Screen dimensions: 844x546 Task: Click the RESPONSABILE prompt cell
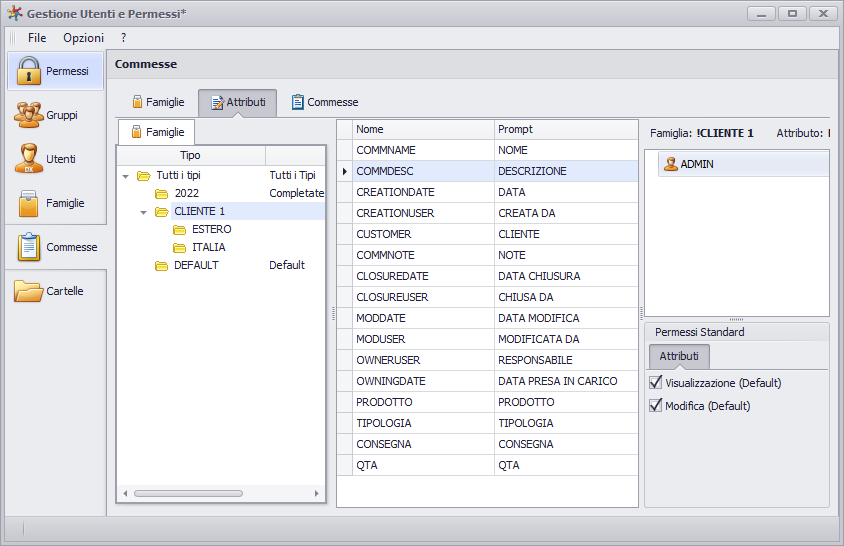pos(566,360)
